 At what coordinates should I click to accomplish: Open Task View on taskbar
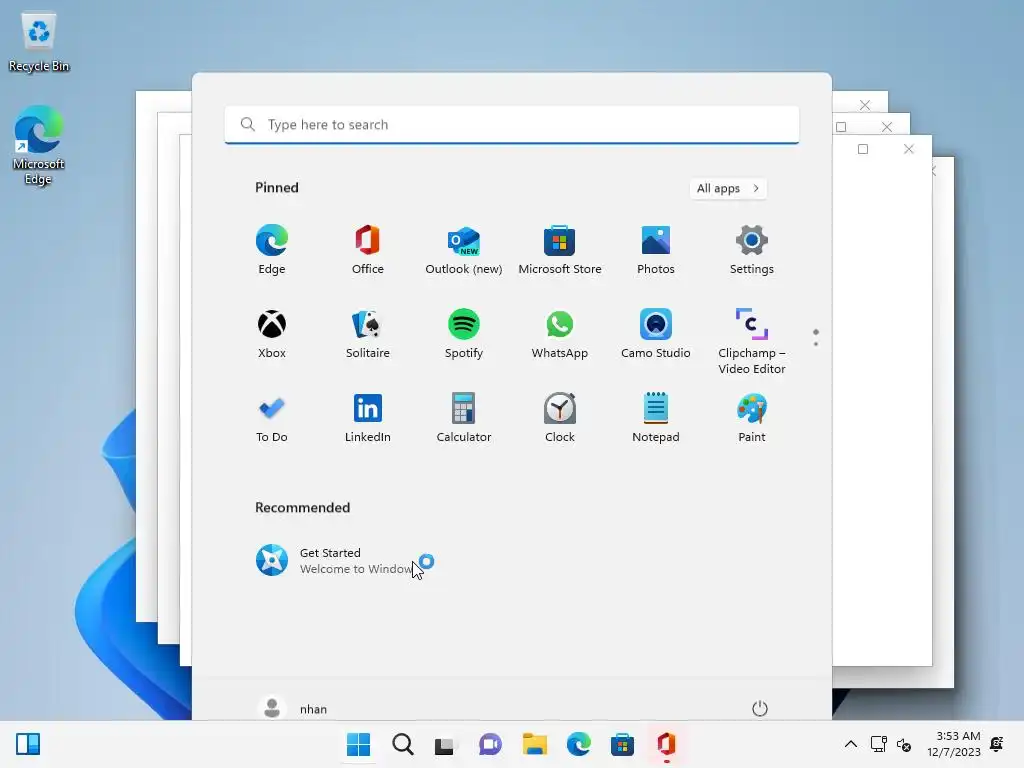(x=445, y=744)
